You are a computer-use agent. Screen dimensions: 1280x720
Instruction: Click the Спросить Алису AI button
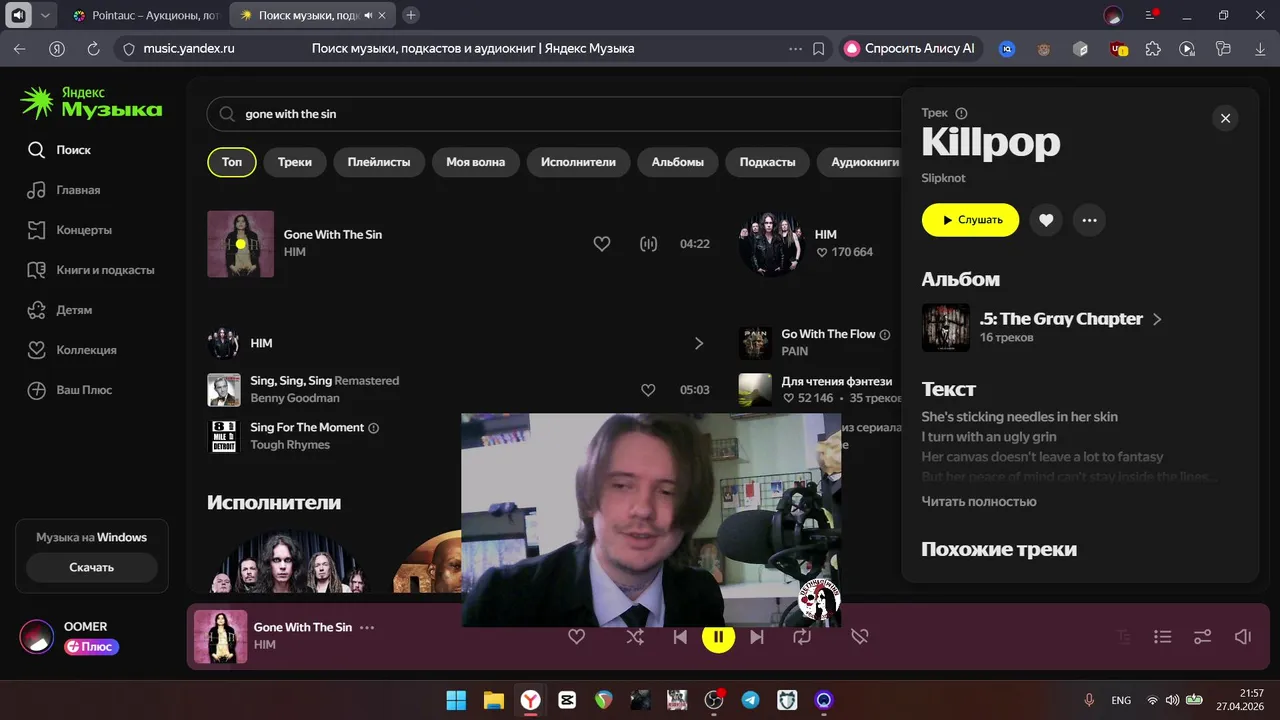(x=910, y=48)
